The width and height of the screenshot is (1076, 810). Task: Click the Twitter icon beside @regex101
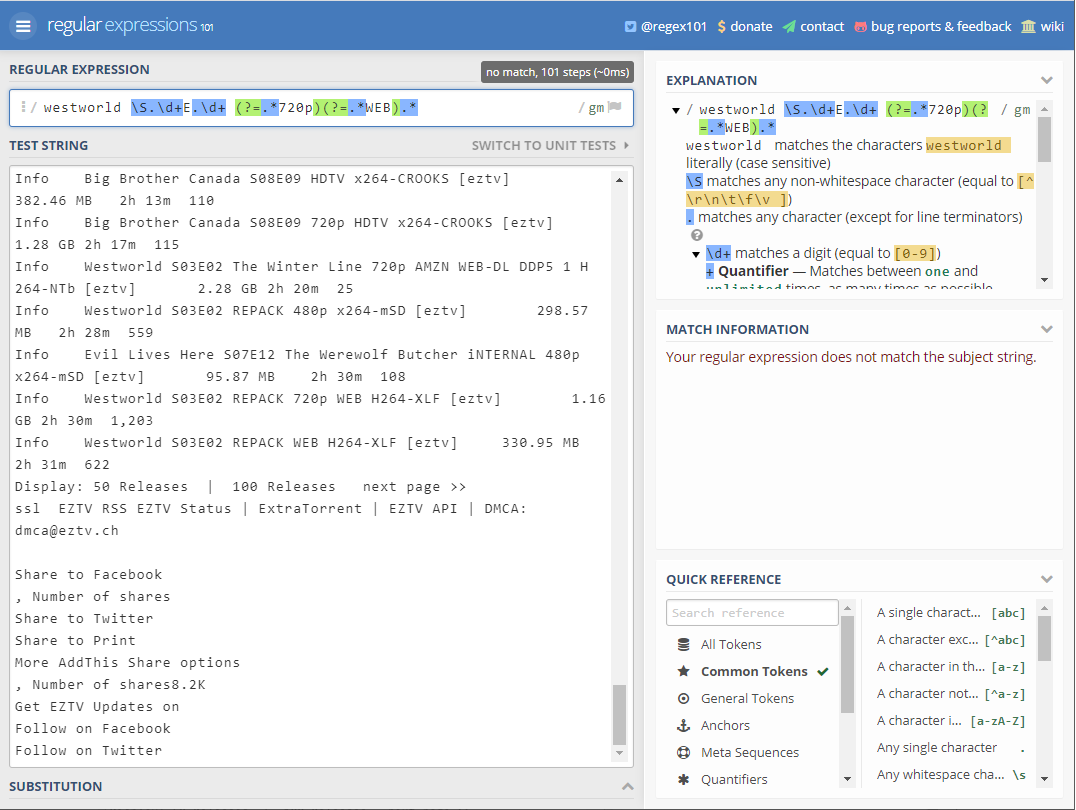630,27
